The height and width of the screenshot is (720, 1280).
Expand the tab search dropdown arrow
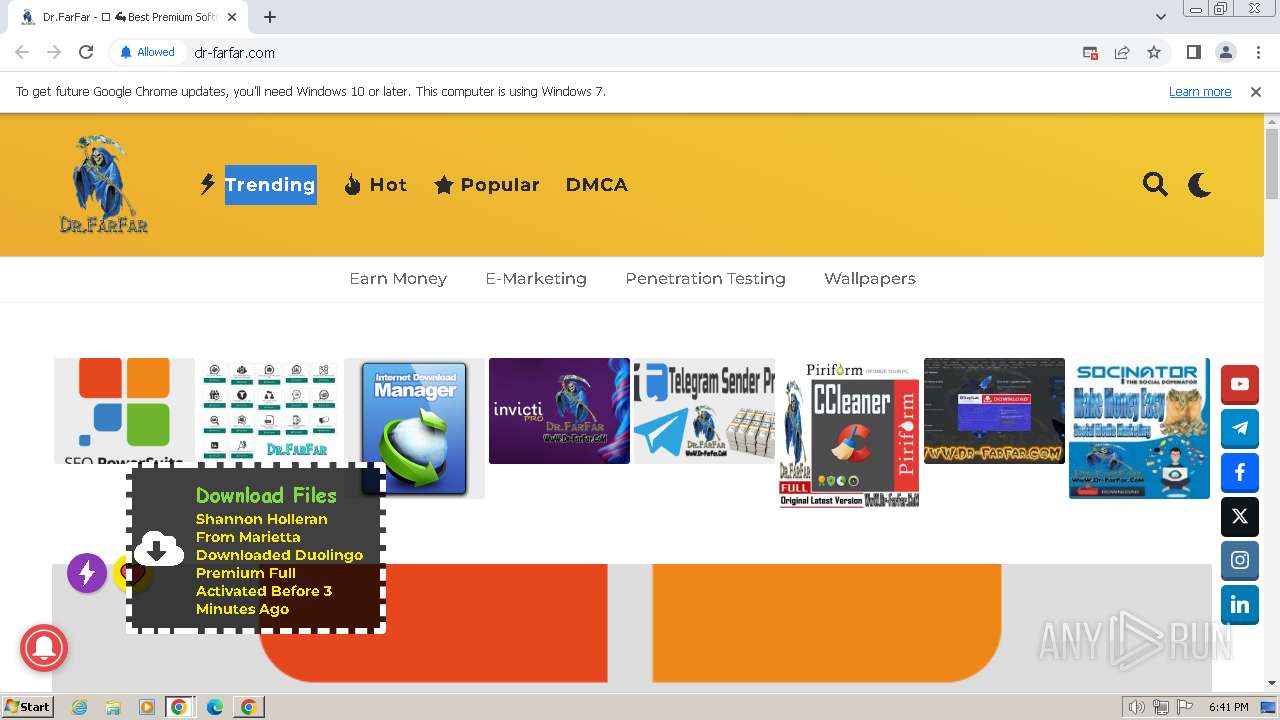1160,17
